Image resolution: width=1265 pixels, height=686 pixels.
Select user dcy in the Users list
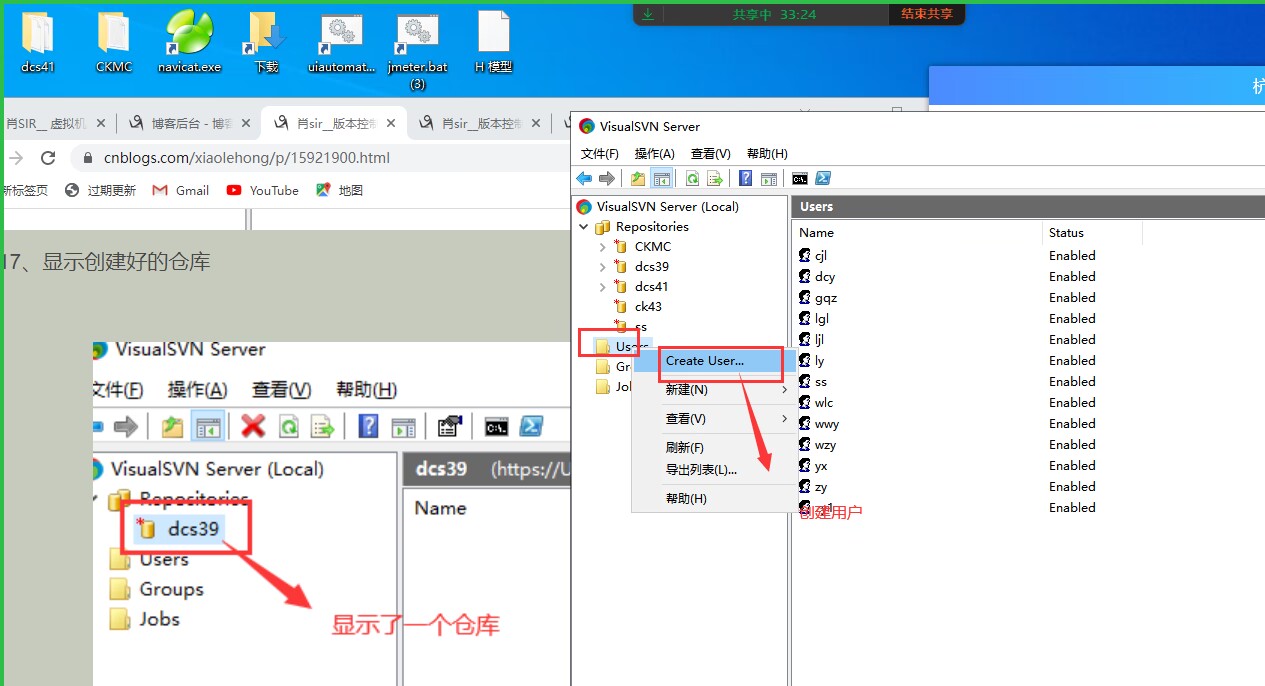pos(817,277)
